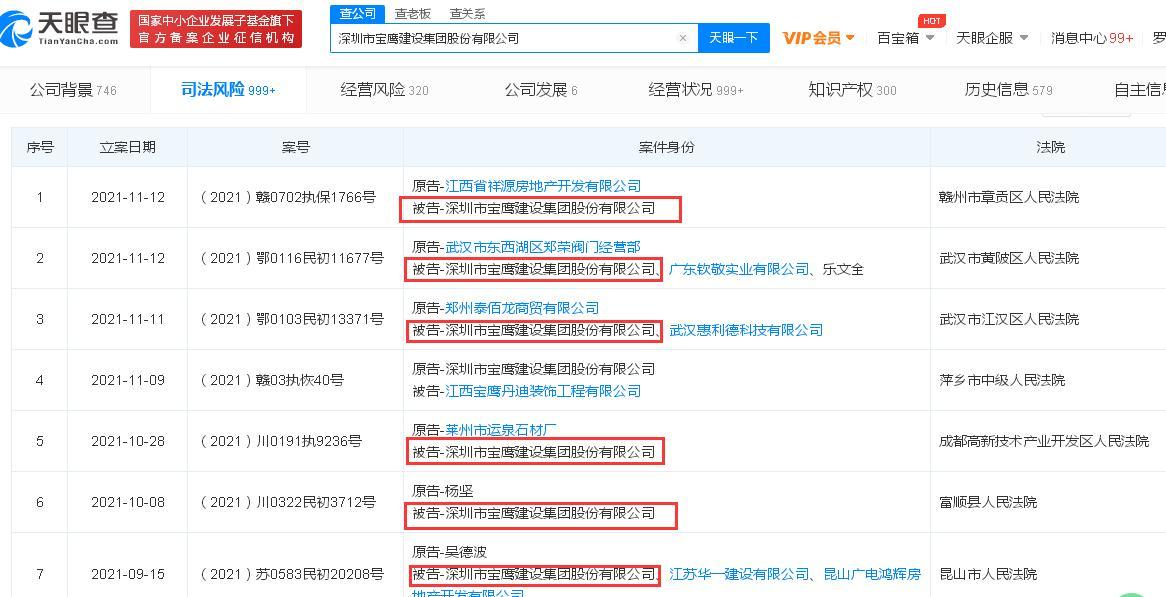Viewport: 1166px width, 597px height.
Task: Click plaintiff name 原告-杨坚
Action: point(443,491)
